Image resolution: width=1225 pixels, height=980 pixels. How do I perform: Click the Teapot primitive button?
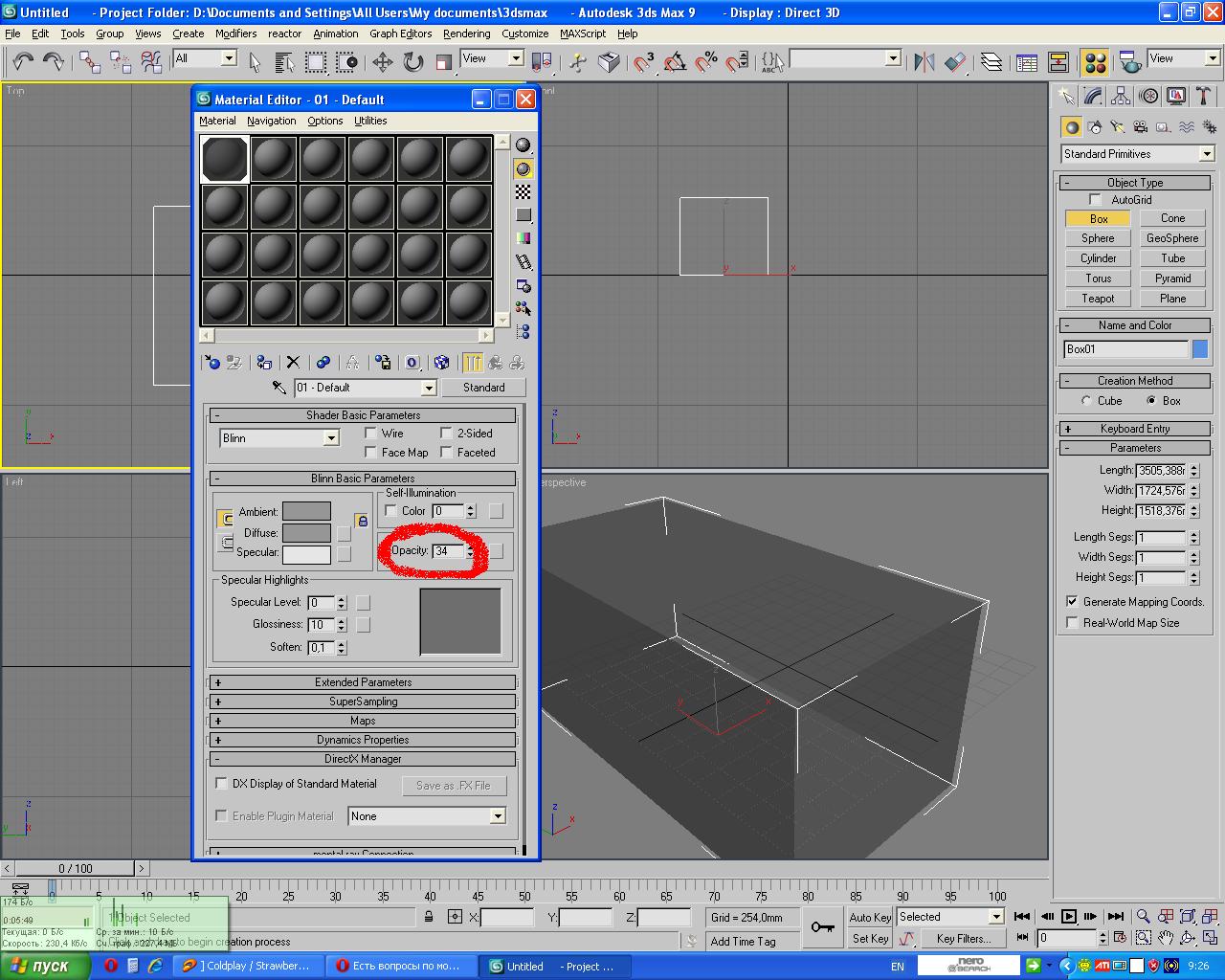click(x=1098, y=299)
